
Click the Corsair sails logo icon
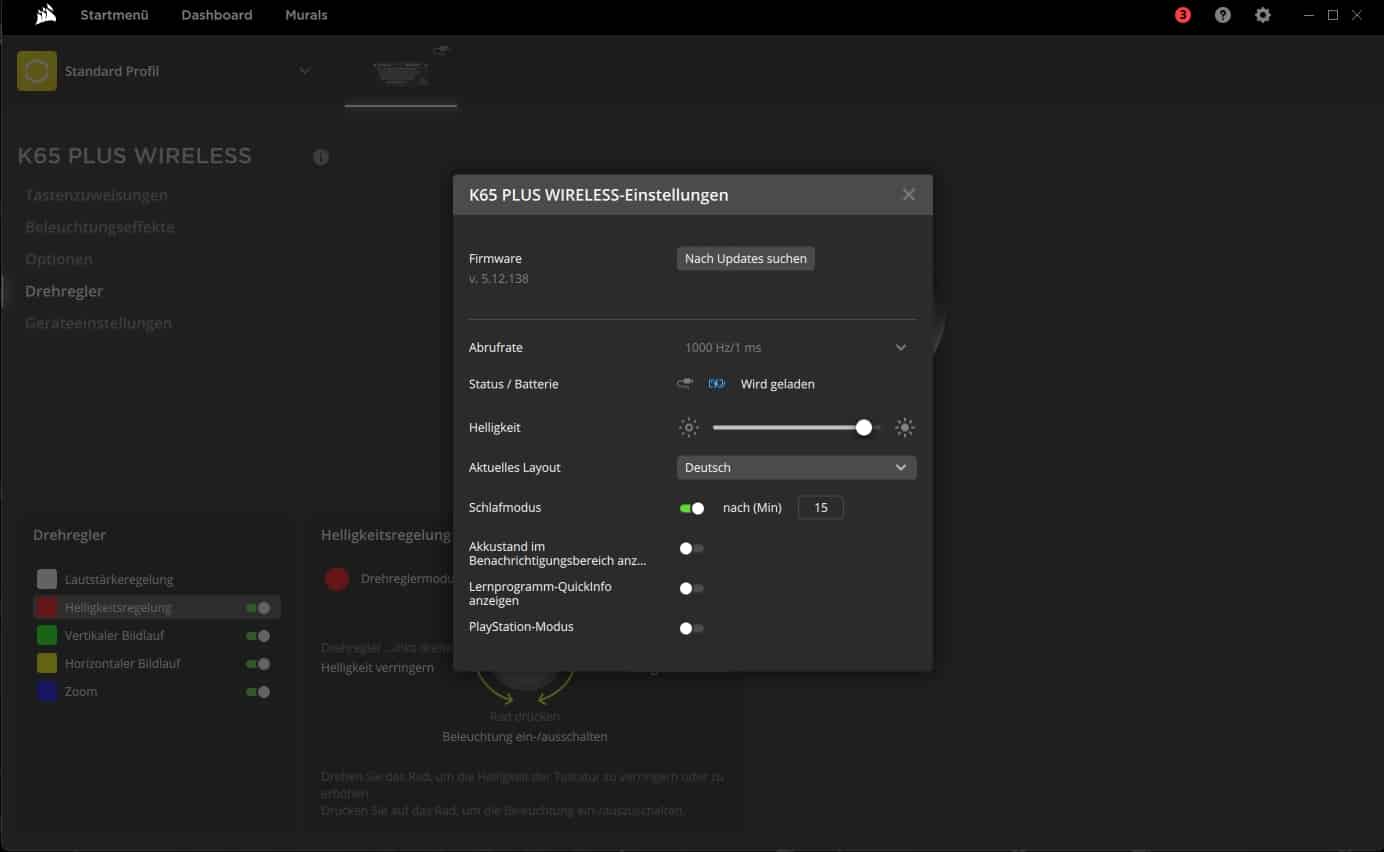pyautogui.click(x=44, y=15)
